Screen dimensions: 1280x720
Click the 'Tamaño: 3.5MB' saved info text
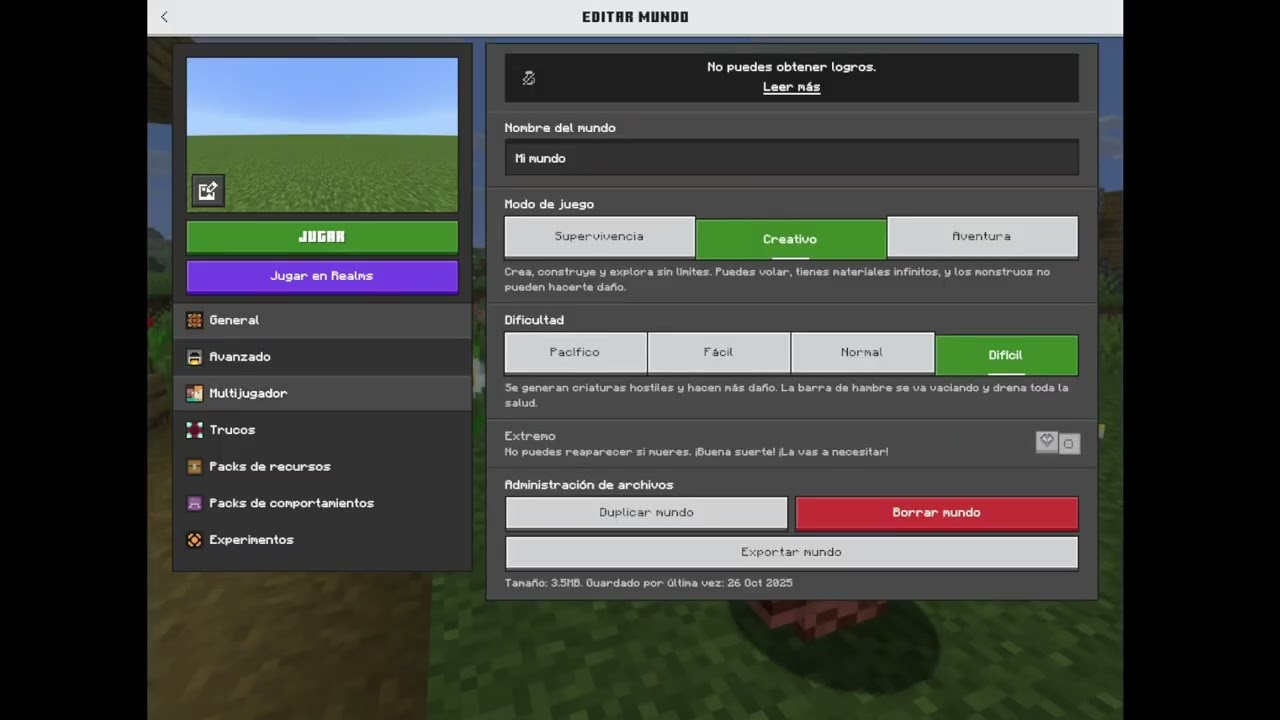click(648, 583)
